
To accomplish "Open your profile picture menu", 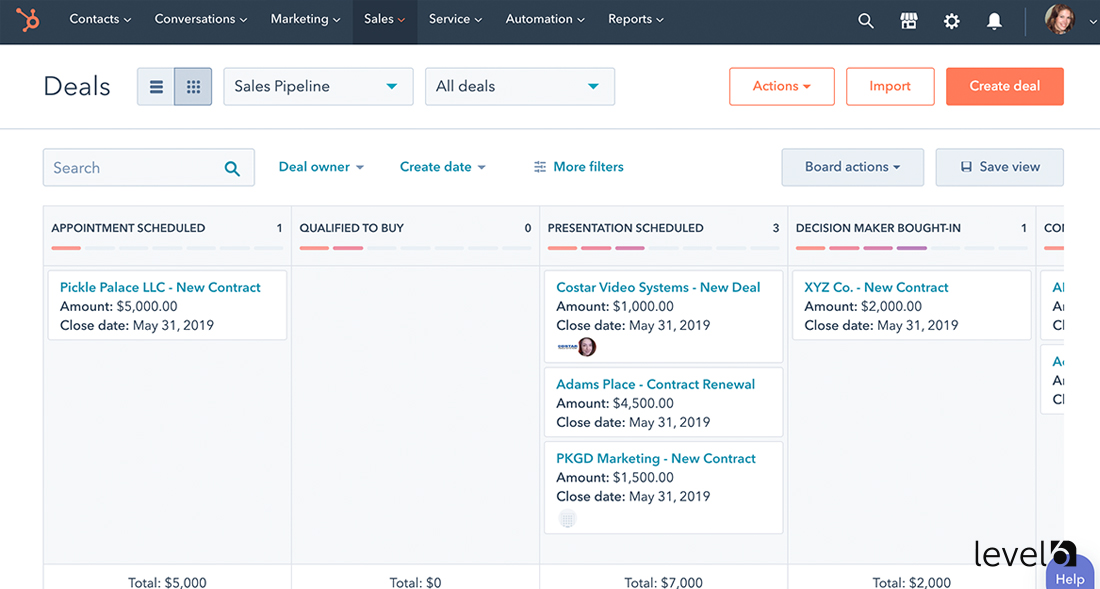I will pos(1059,20).
